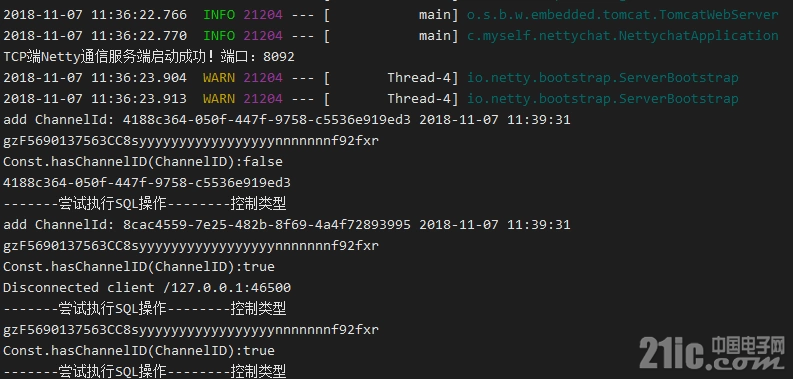Click the Disconnected client /127.0.0.1:46500 line

[147, 288]
